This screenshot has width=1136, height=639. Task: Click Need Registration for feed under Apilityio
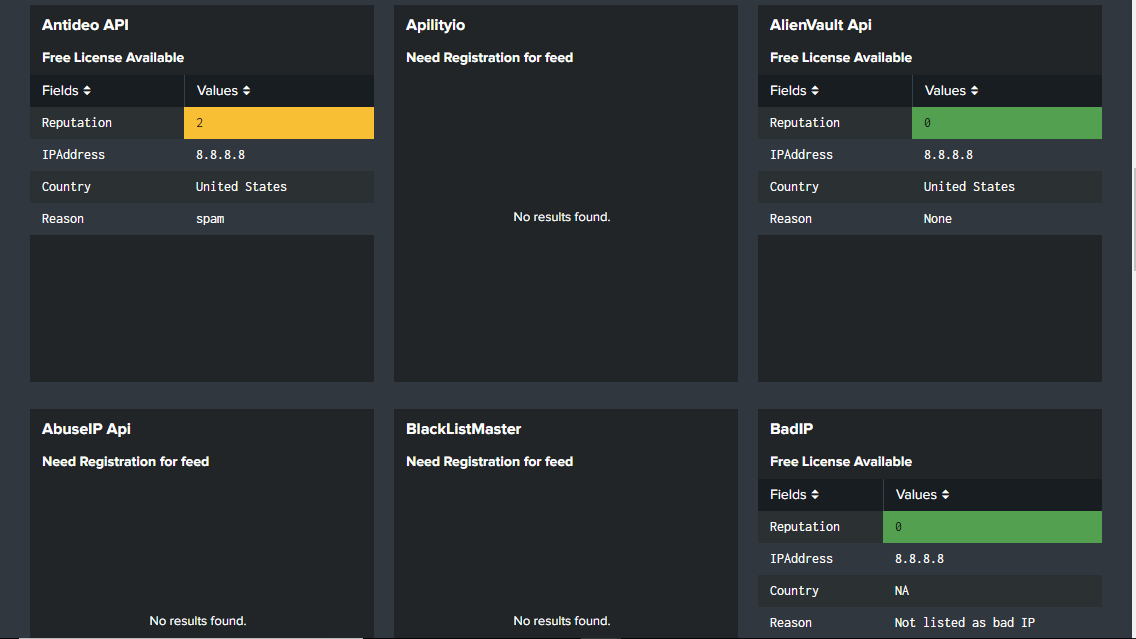pos(489,57)
